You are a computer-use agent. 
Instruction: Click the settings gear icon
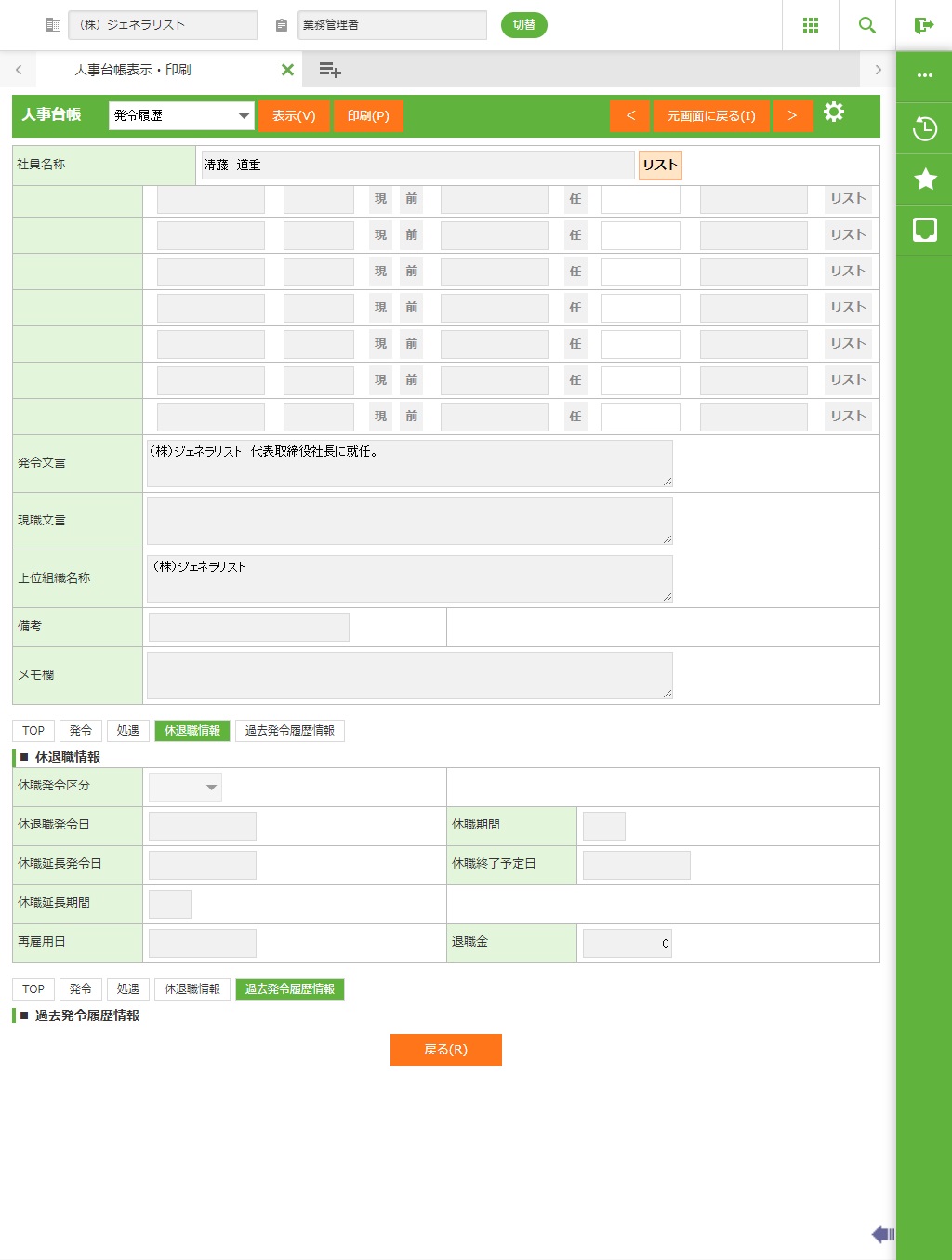[834, 113]
